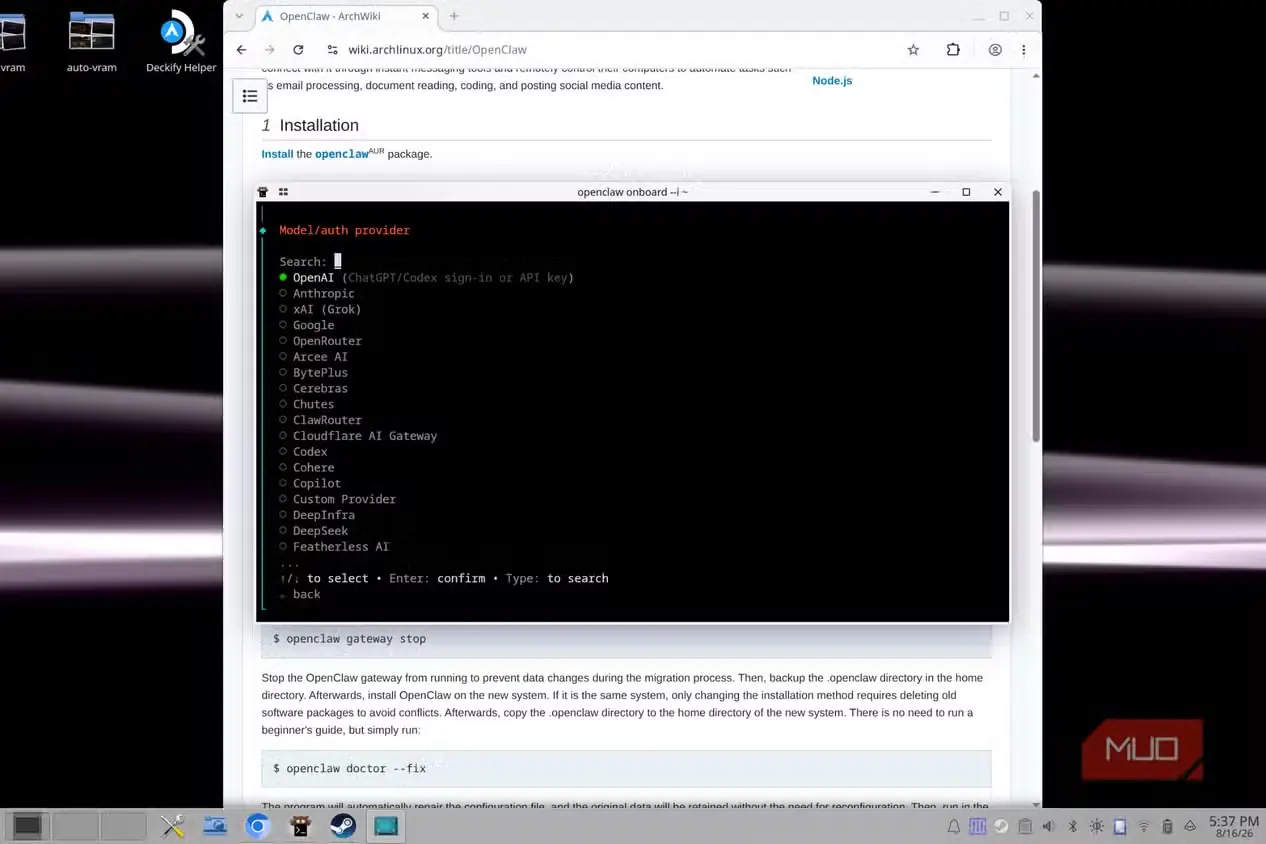Switch to second virtual desktop in pager

[75, 826]
